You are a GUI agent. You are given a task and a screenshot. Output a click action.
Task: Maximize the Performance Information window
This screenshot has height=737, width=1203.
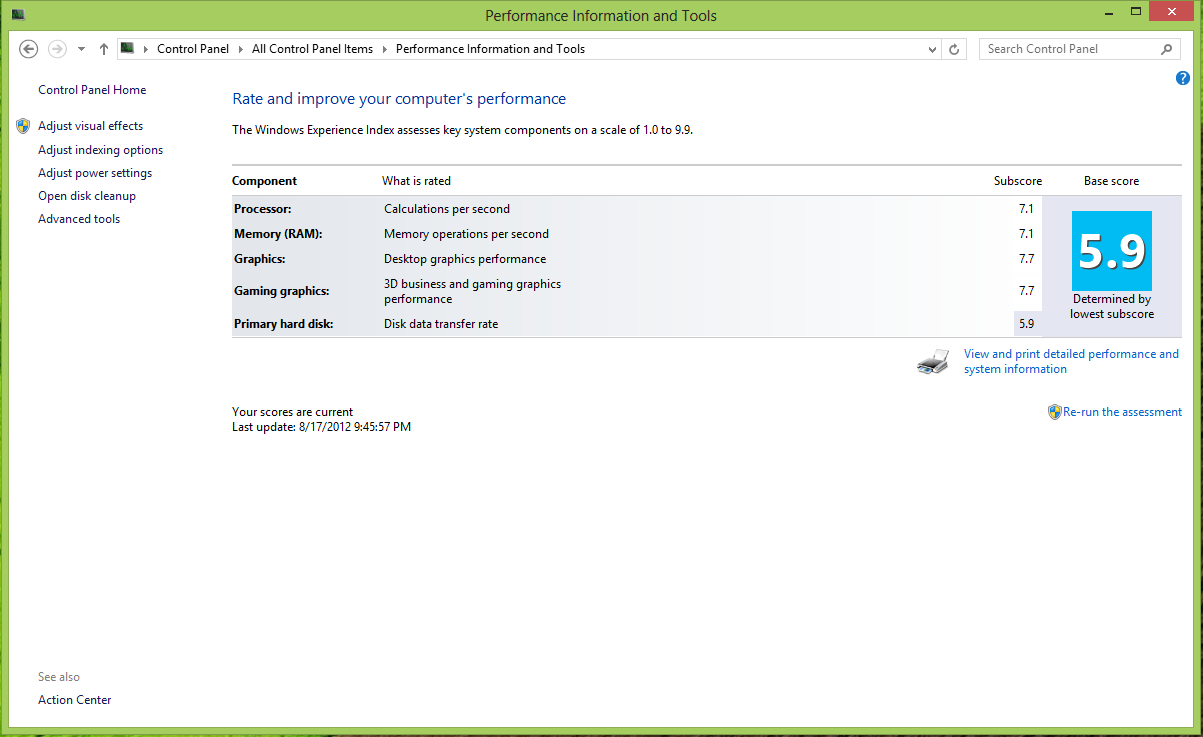(x=1134, y=13)
